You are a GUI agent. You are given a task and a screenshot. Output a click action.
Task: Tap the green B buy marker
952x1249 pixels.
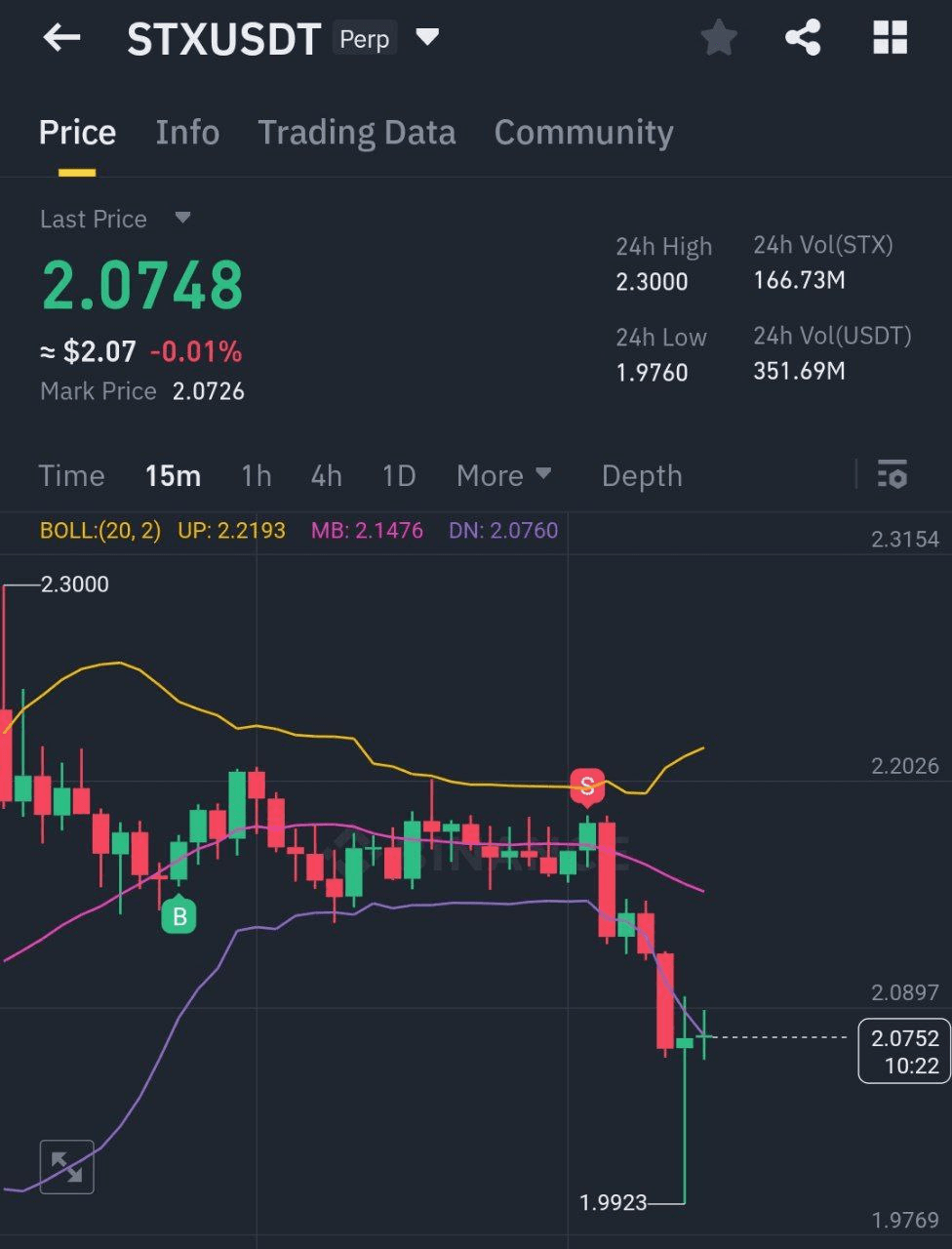[x=178, y=915]
